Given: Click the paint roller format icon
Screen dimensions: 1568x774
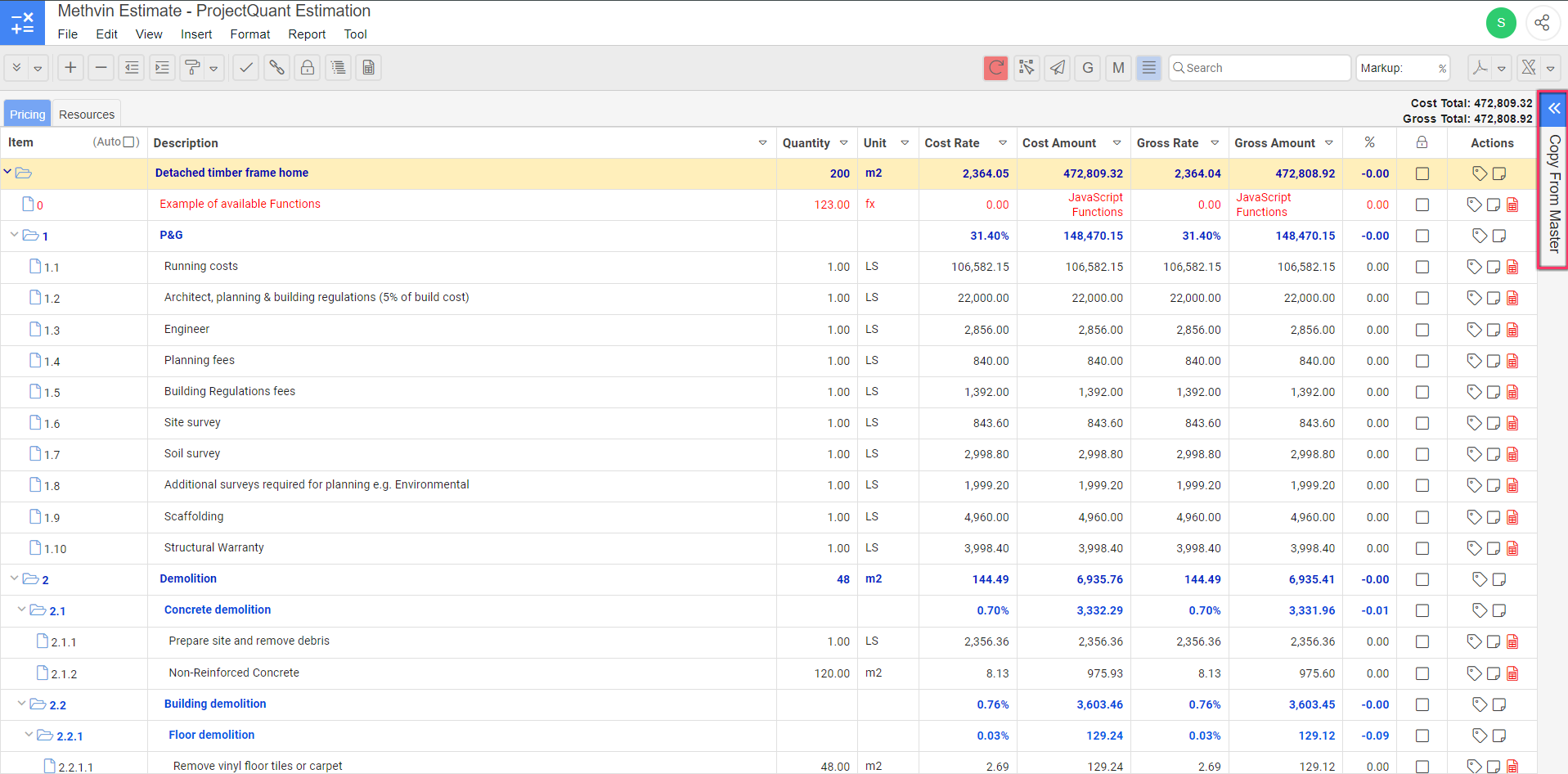Looking at the screenshot, I should tap(192, 68).
